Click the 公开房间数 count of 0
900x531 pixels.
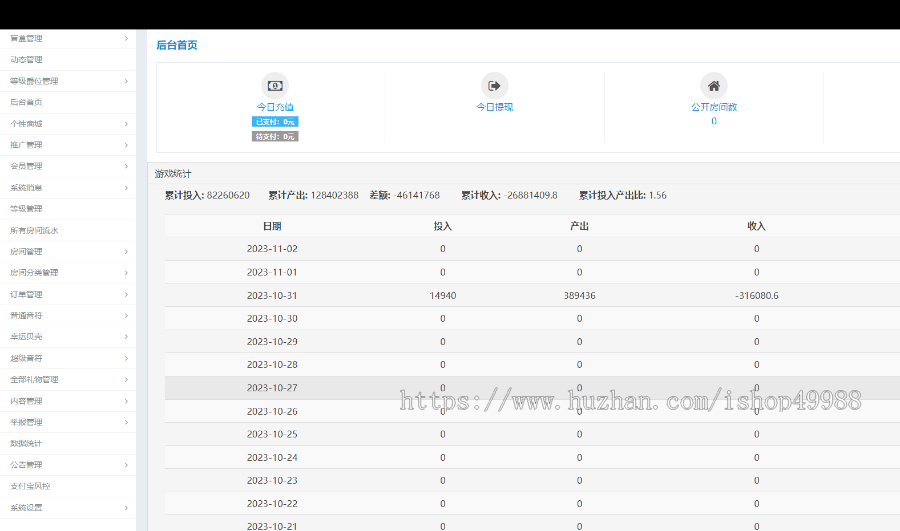click(x=713, y=121)
